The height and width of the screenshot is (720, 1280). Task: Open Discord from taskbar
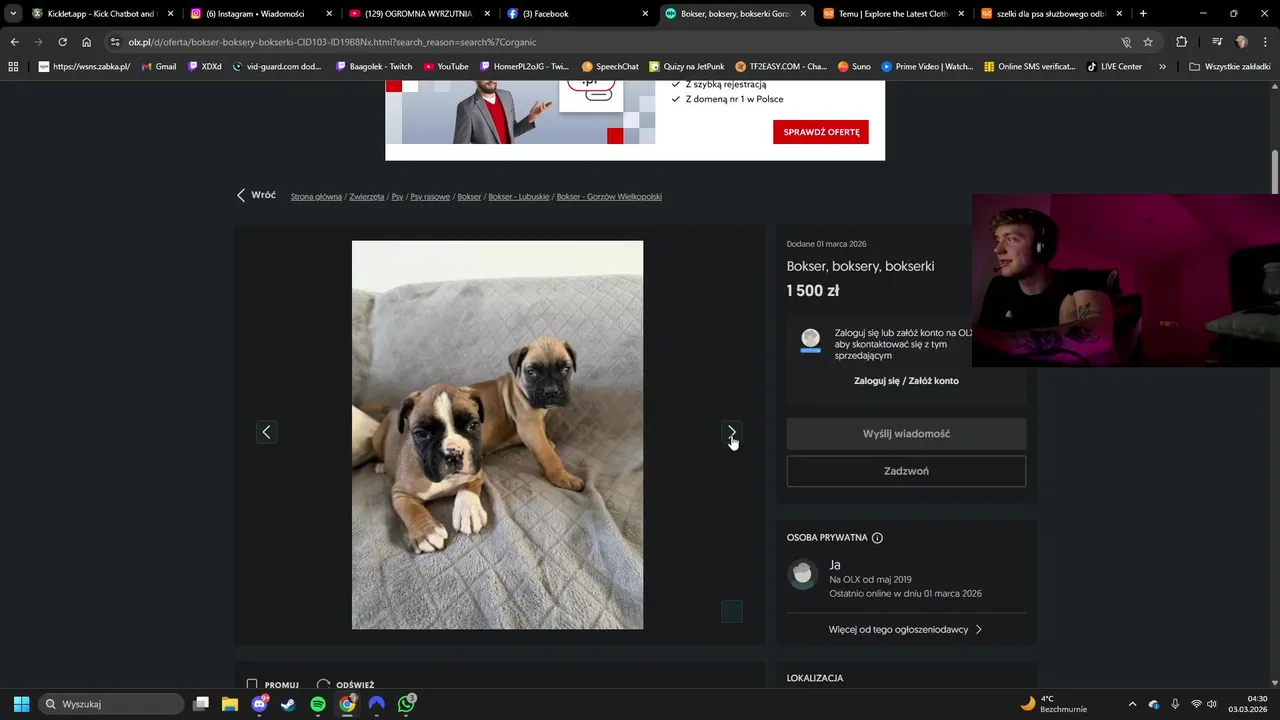coord(260,704)
